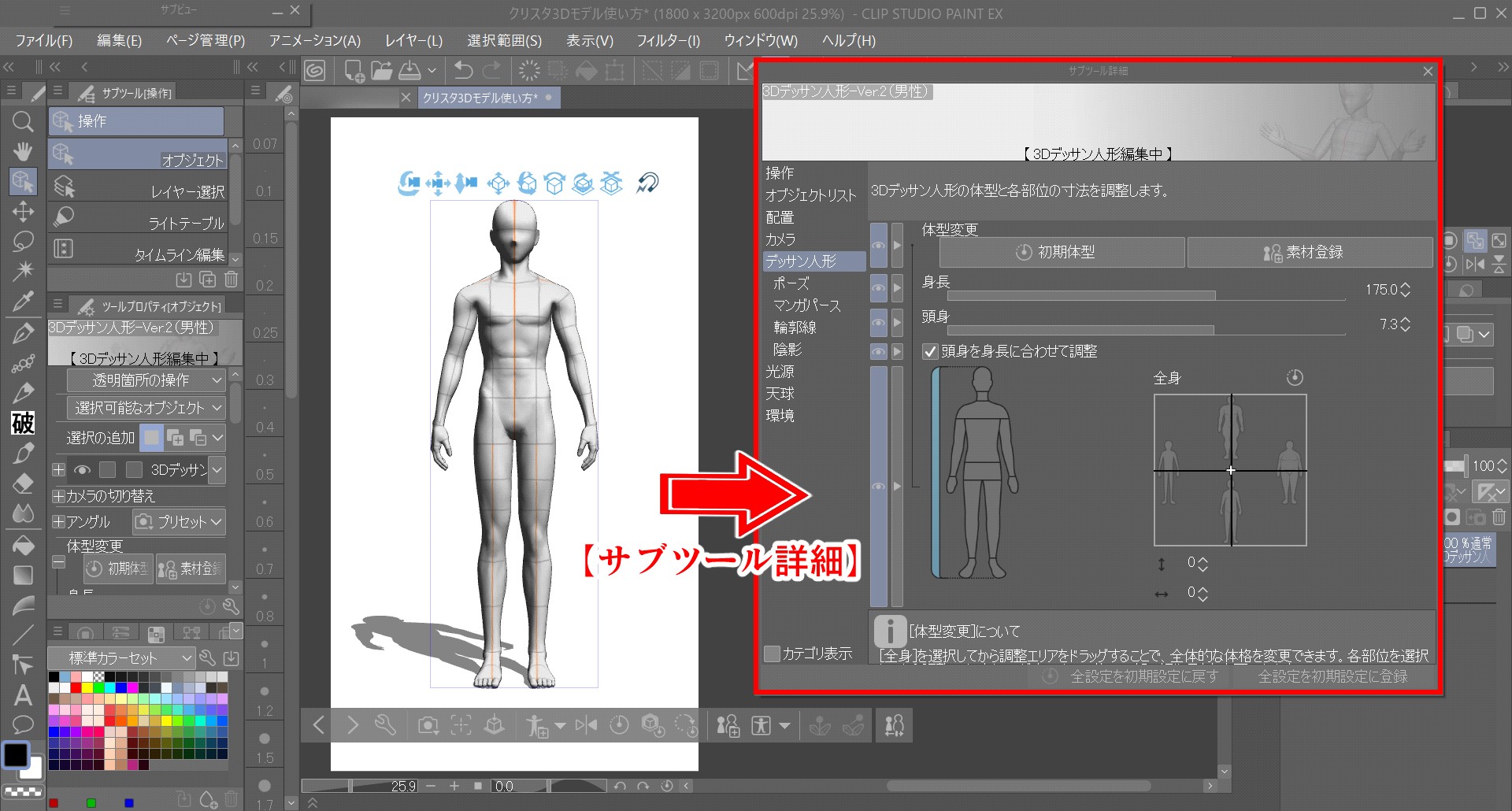Select the Hand move tool

pyautogui.click(x=23, y=151)
